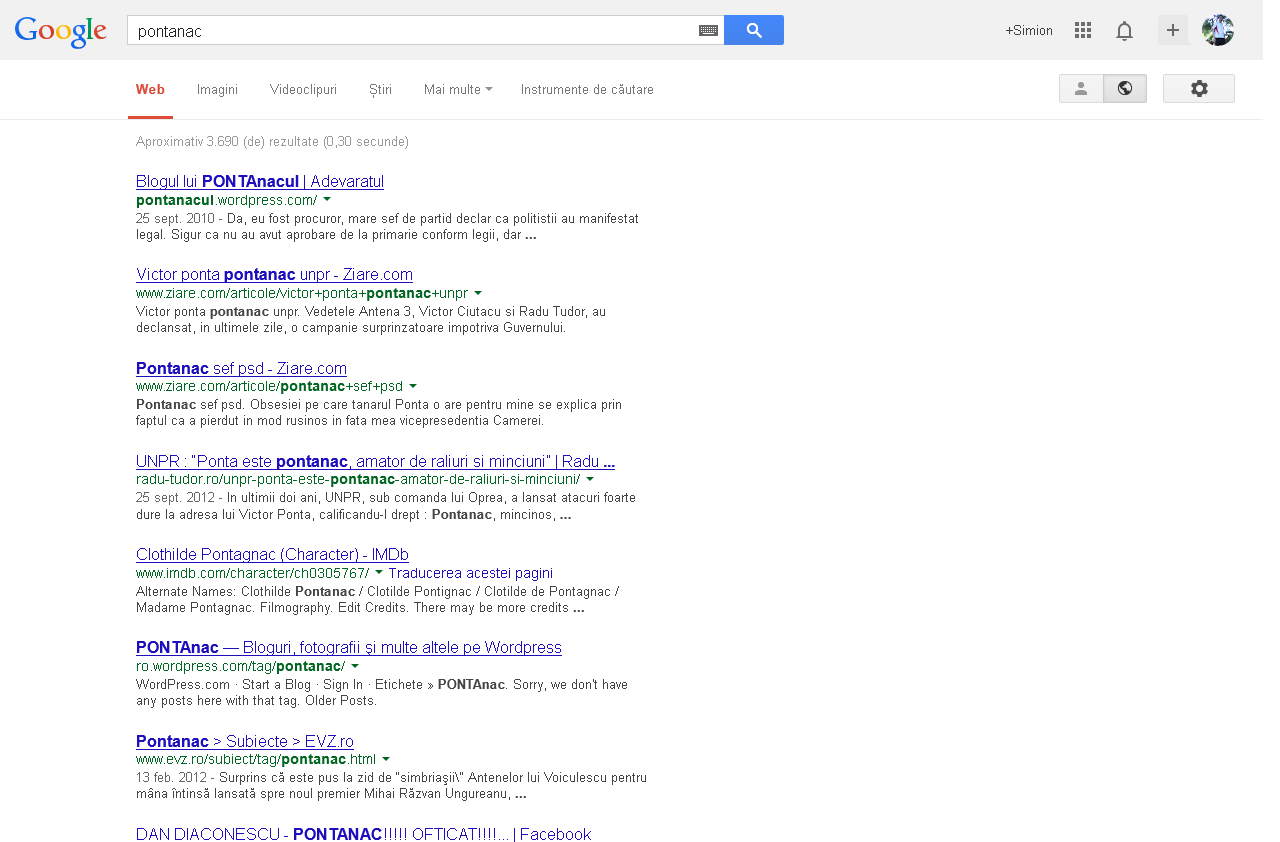Select the Web tab
Image resolution: width=1280 pixels, height=842 pixels.
150,90
